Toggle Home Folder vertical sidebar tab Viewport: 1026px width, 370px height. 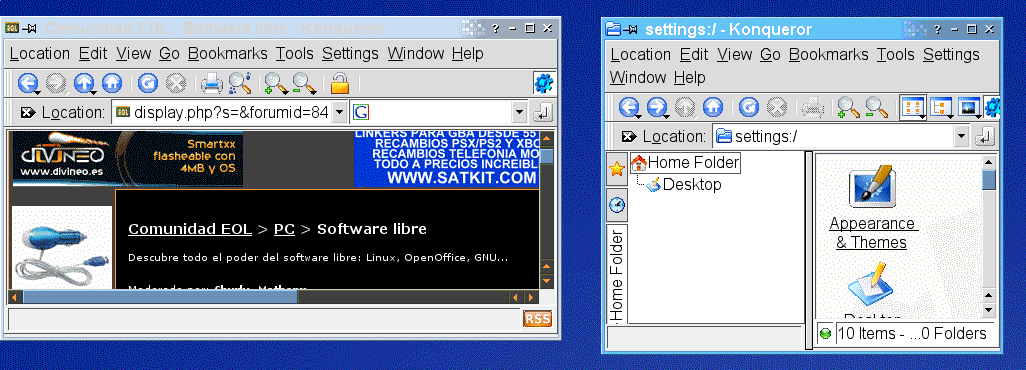pos(617,274)
